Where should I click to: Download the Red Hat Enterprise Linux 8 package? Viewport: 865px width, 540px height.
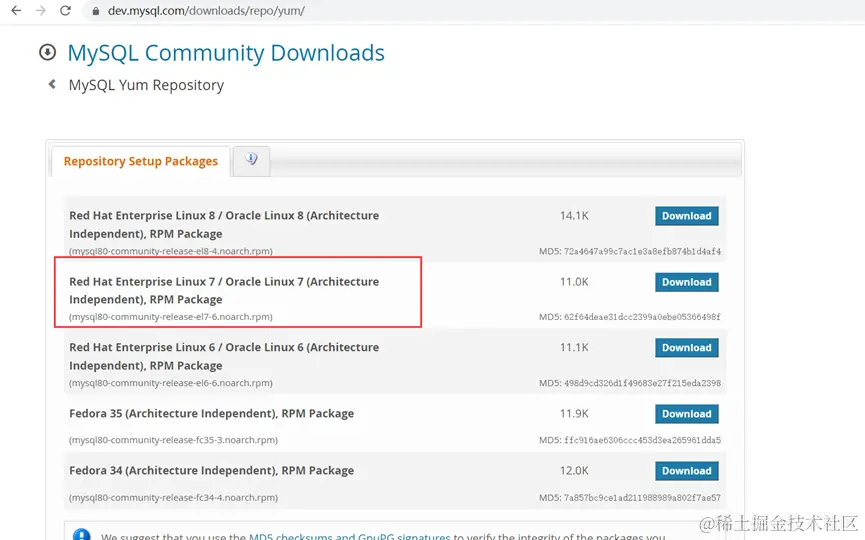[x=686, y=216]
